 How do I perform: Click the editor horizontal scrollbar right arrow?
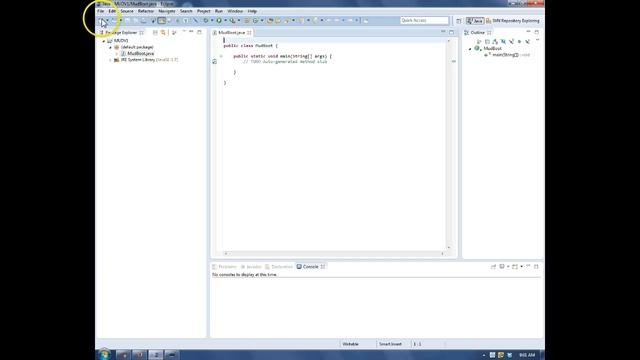[x=442, y=253]
